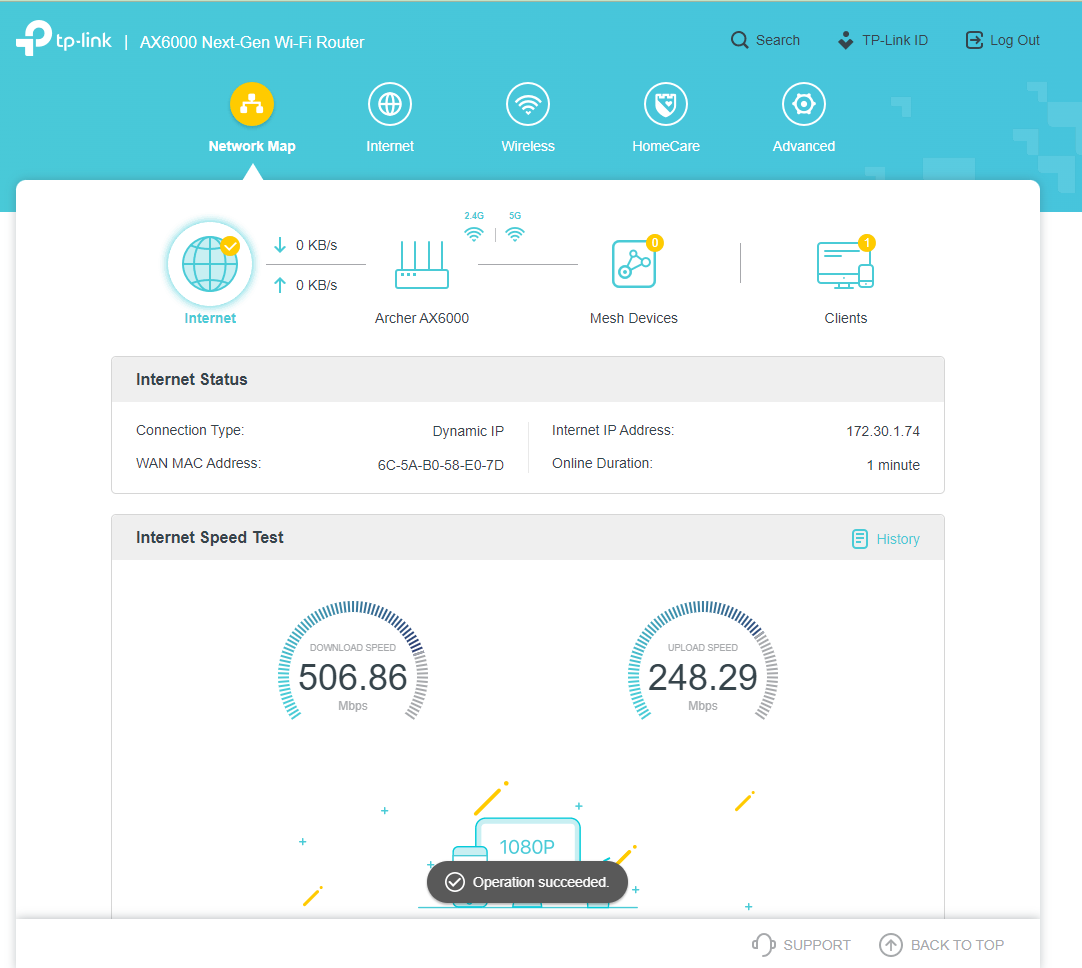The image size is (1082, 968).
Task: Click the Internet label under the globe
Action: click(210, 318)
